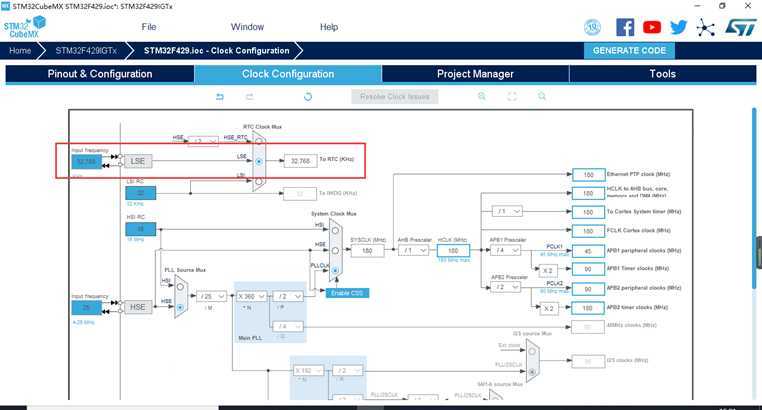
Task: Open the Main PLL /Q divider /4 dropdown
Action: [x=288, y=326]
